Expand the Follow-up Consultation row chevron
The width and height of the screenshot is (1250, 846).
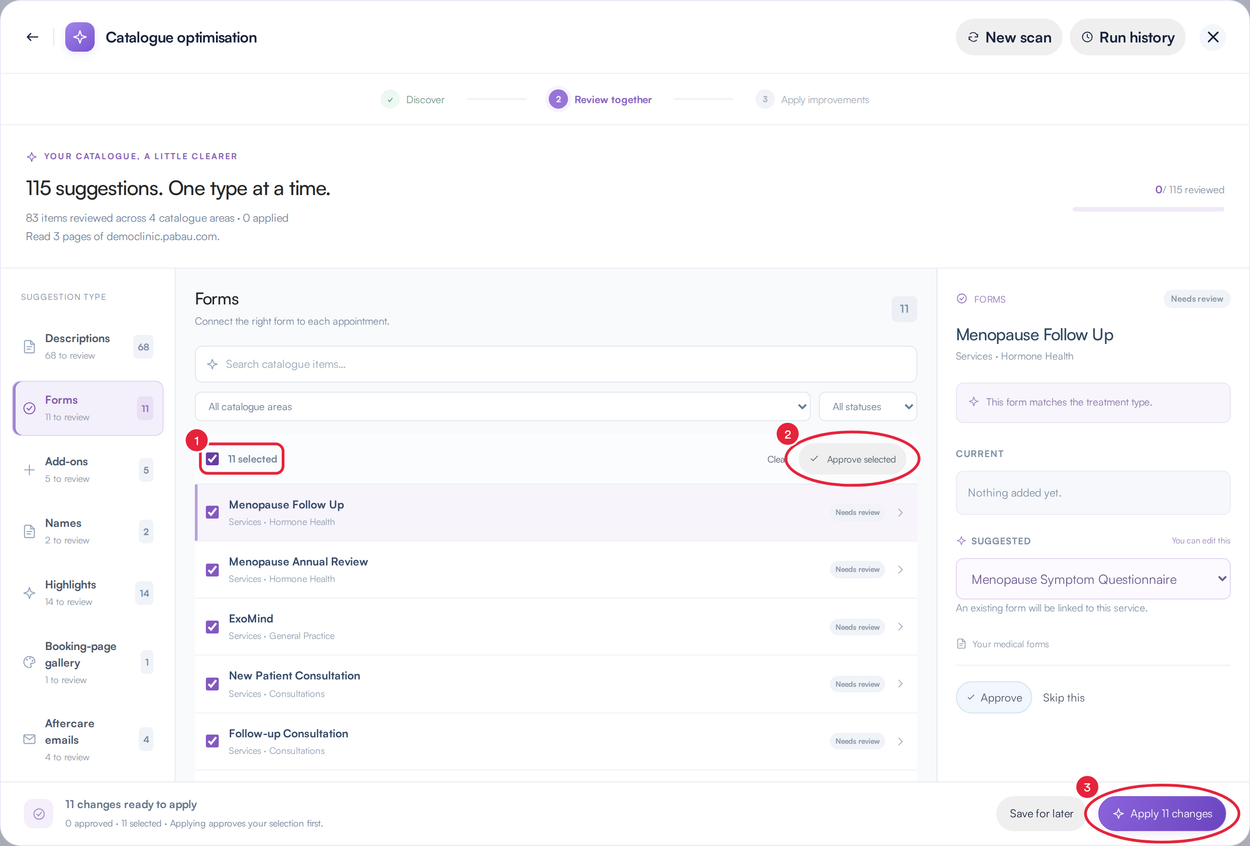[900, 741]
